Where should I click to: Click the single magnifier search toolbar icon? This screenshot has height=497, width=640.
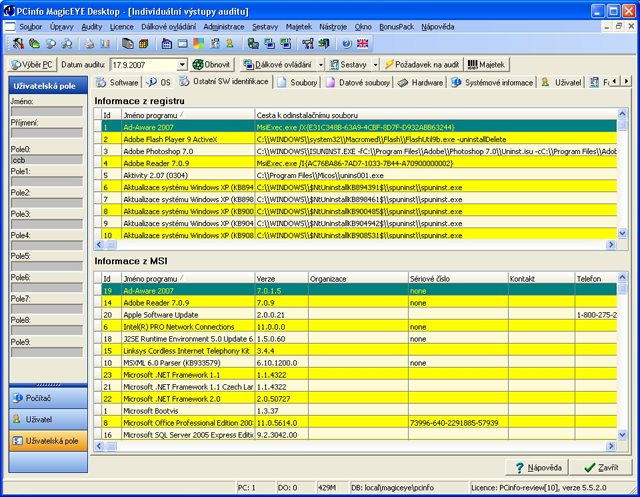click(x=51, y=44)
